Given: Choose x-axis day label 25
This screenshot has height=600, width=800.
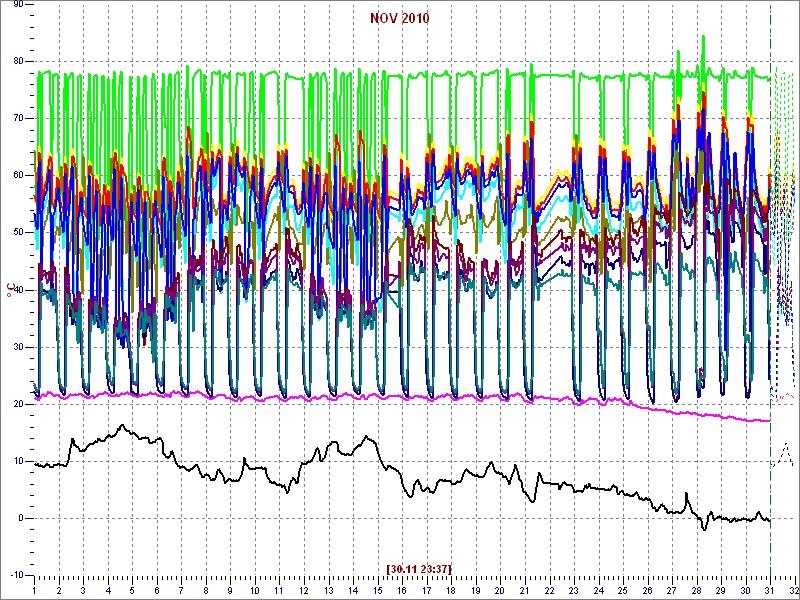Looking at the screenshot, I should tap(623, 590).
